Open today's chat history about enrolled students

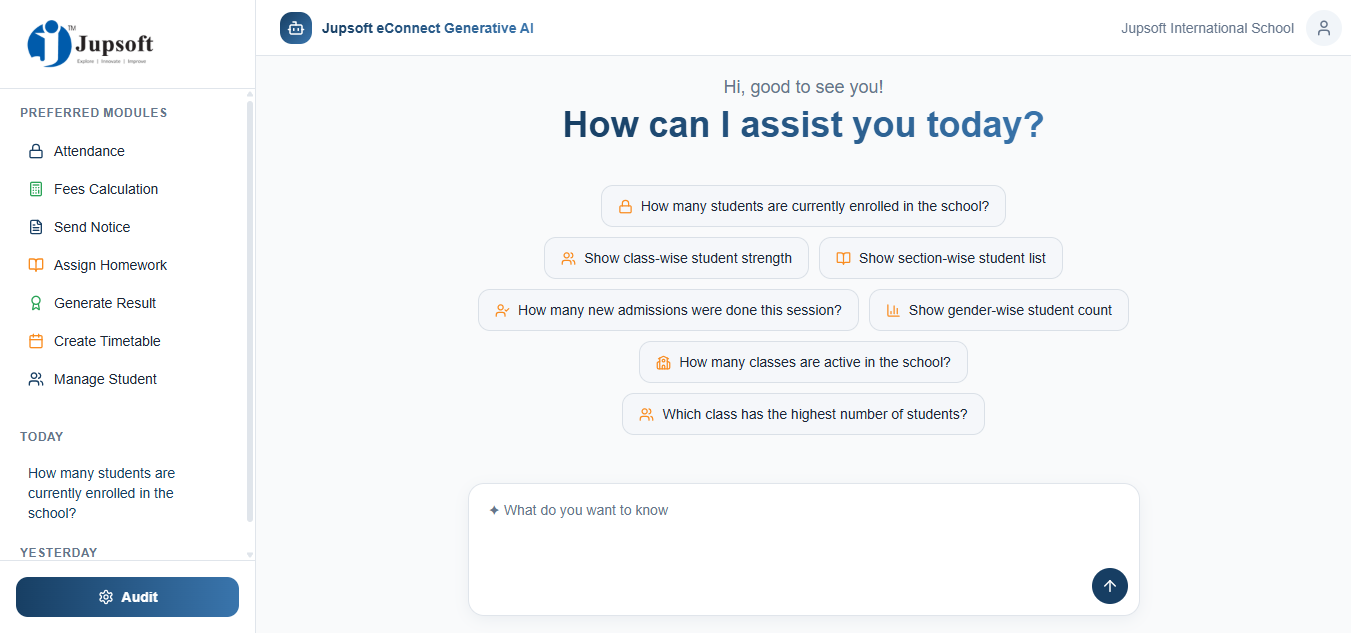point(101,493)
